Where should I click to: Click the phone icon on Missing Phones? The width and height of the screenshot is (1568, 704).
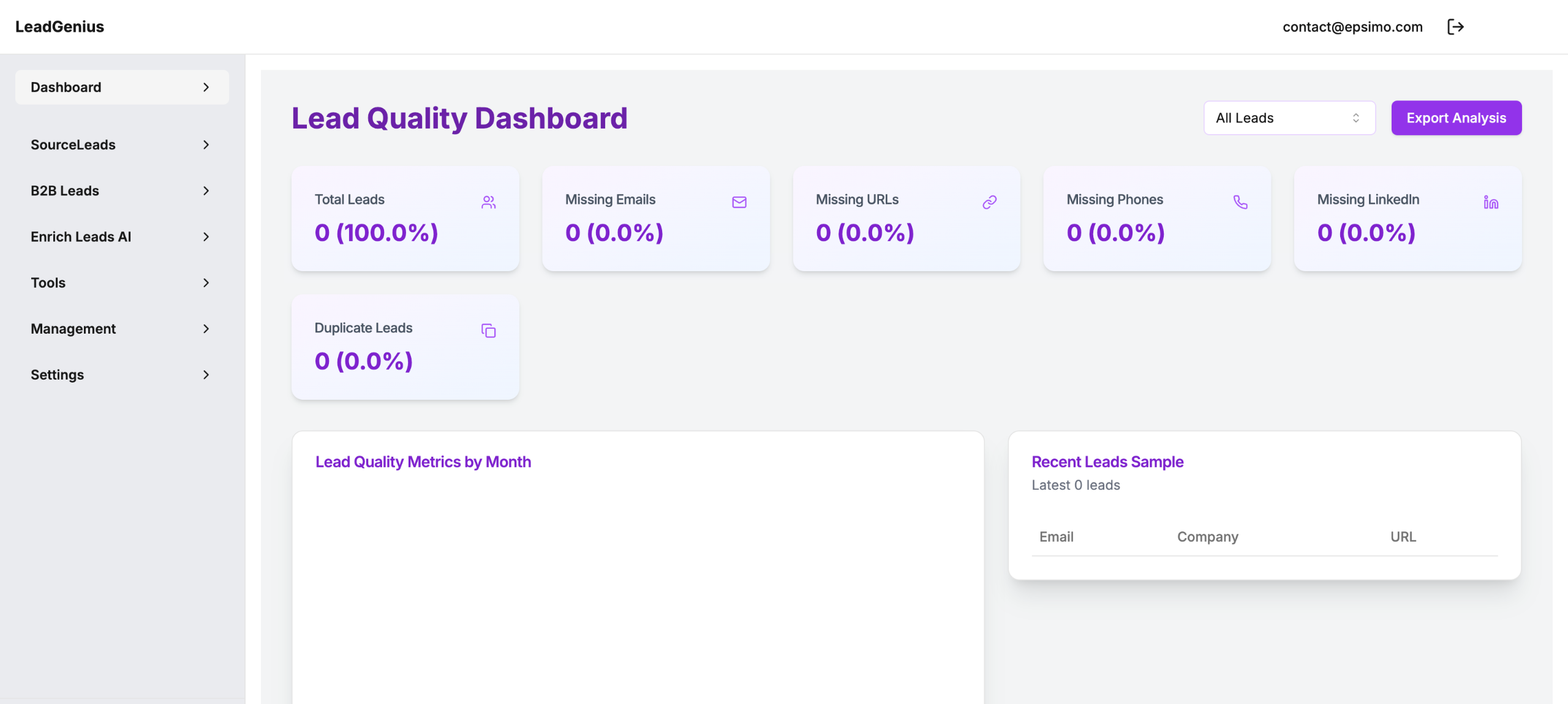point(1240,202)
